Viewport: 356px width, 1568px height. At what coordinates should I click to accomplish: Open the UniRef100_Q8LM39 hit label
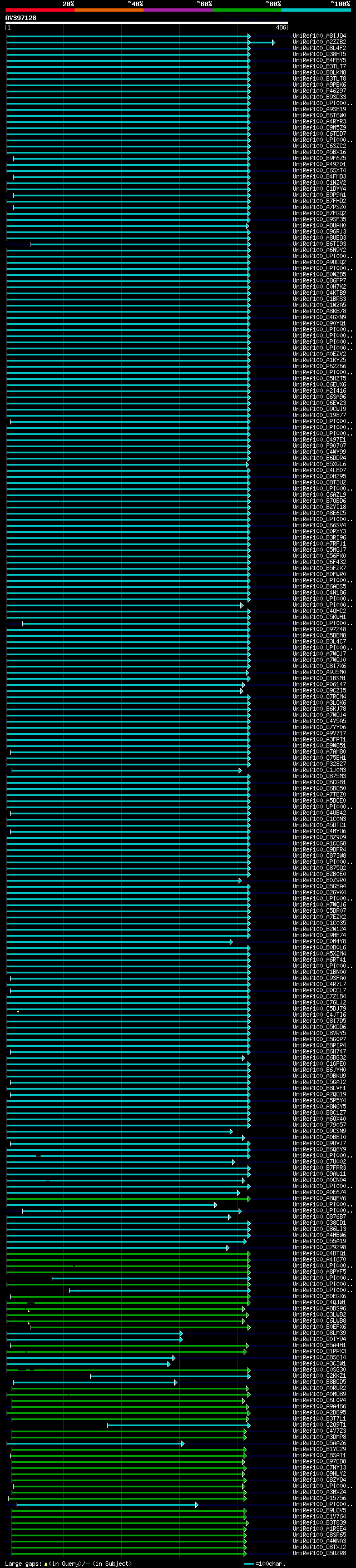click(319, 1333)
